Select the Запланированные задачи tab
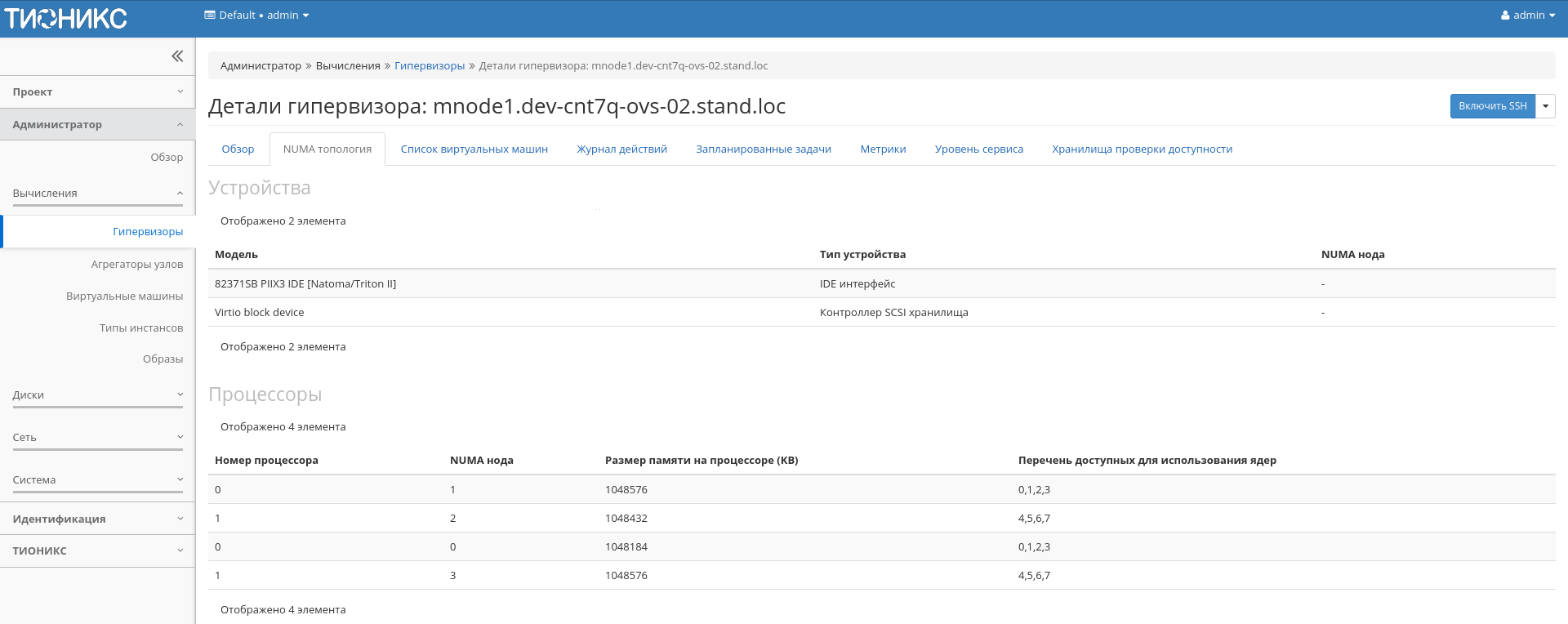Screen dimensions: 1568x624 763,149
